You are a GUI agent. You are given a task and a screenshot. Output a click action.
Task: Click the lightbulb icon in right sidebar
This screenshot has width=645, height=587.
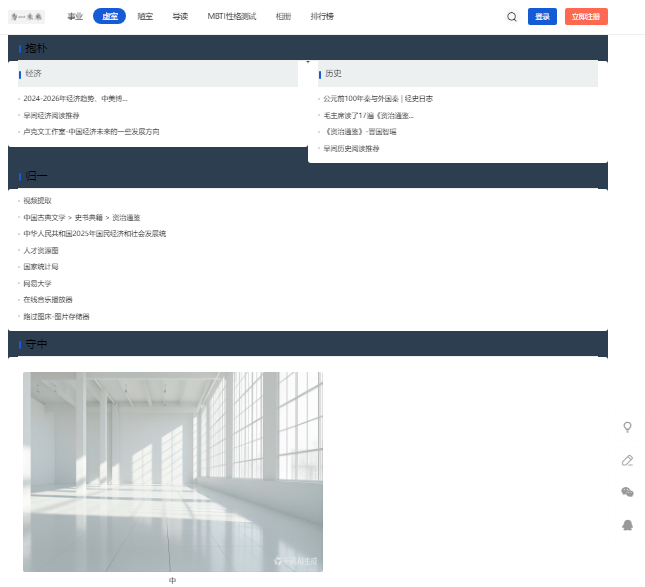pos(627,427)
